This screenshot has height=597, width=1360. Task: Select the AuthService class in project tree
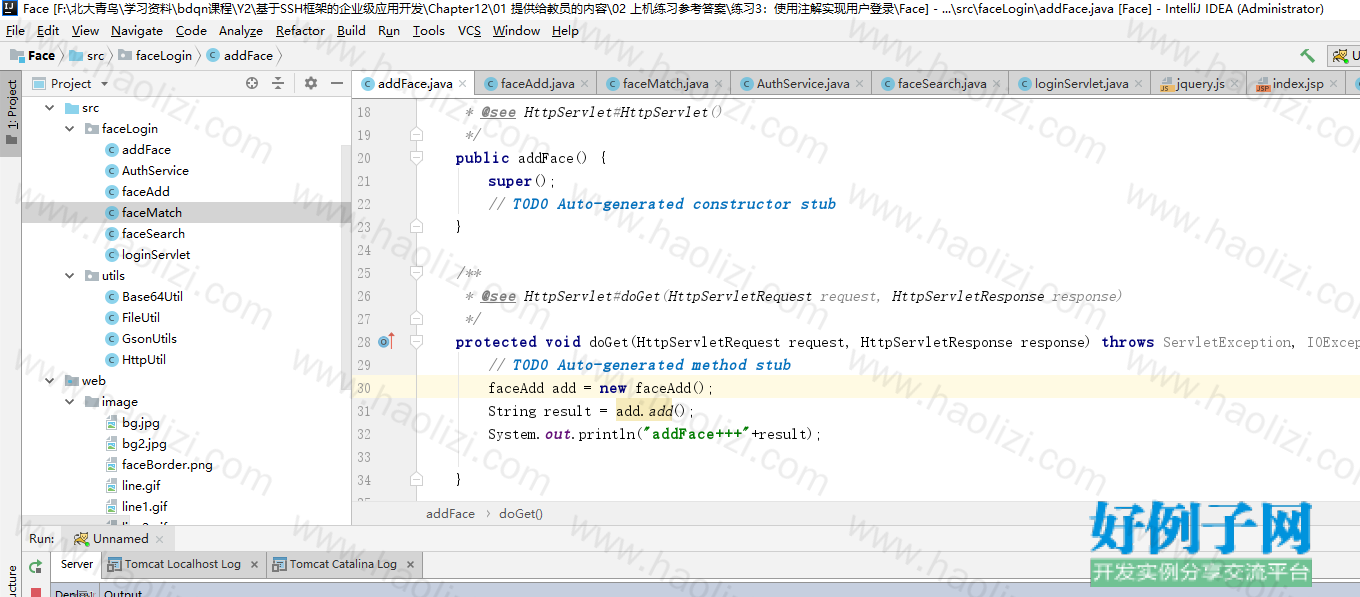point(155,171)
